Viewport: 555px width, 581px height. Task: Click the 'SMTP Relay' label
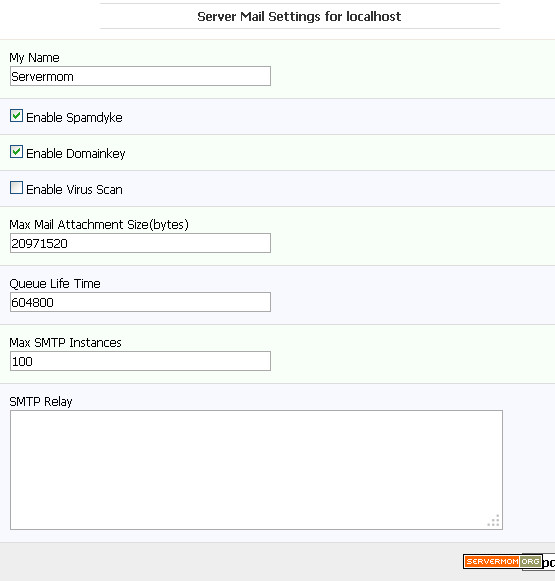tap(41, 402)
